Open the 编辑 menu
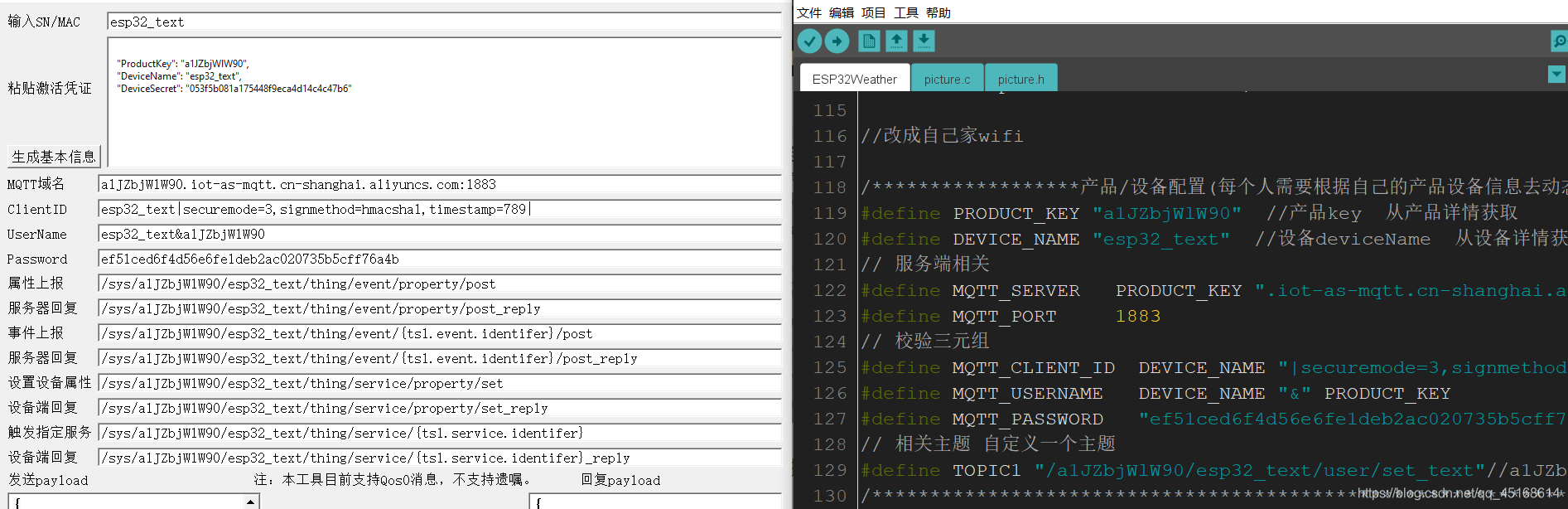 (x=842, y=12)
